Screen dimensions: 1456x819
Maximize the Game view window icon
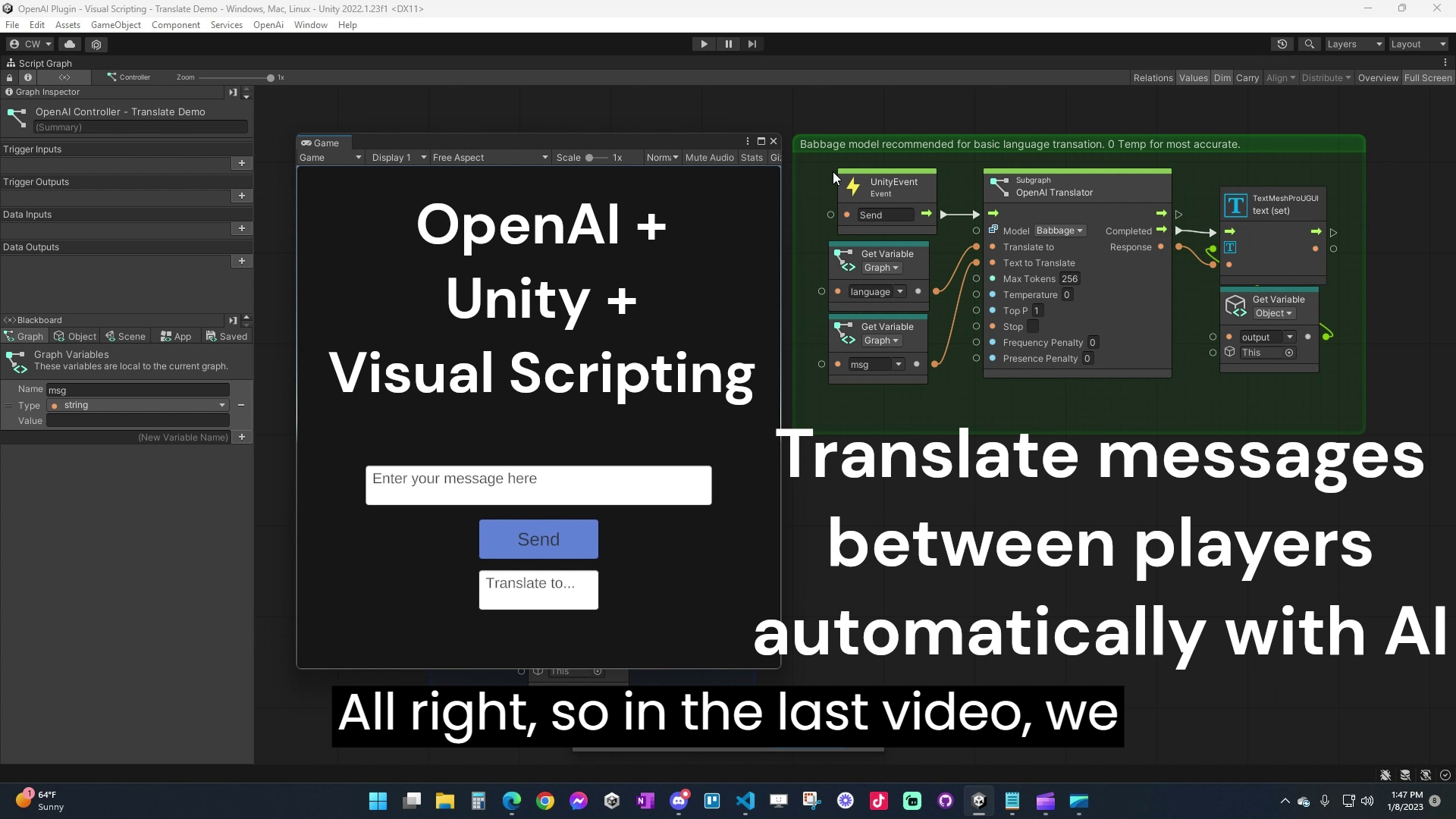tap(761, 142)
